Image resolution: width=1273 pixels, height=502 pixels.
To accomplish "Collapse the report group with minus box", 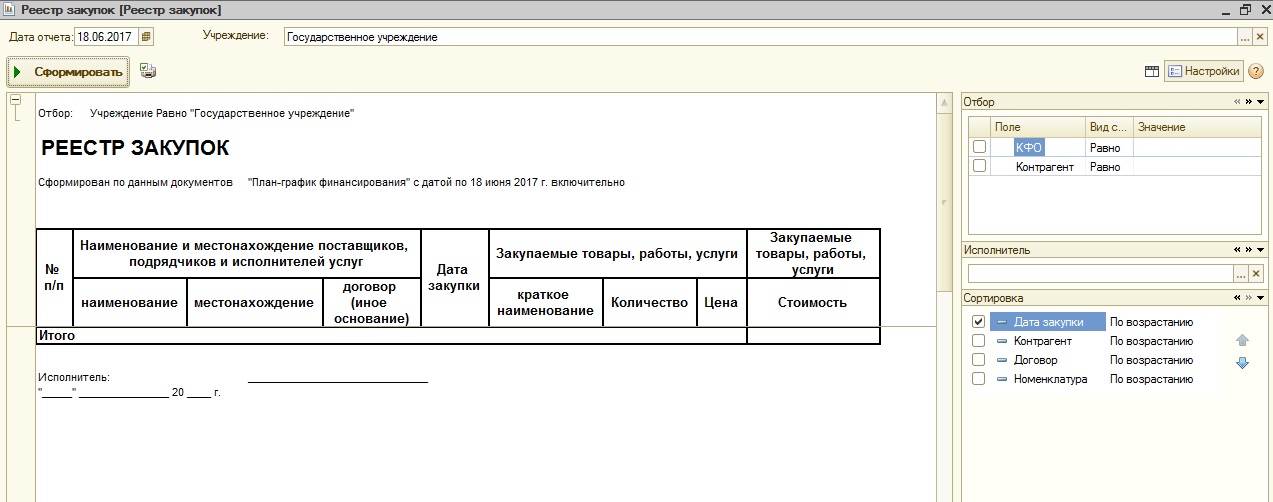I will [x=15, y=100].
